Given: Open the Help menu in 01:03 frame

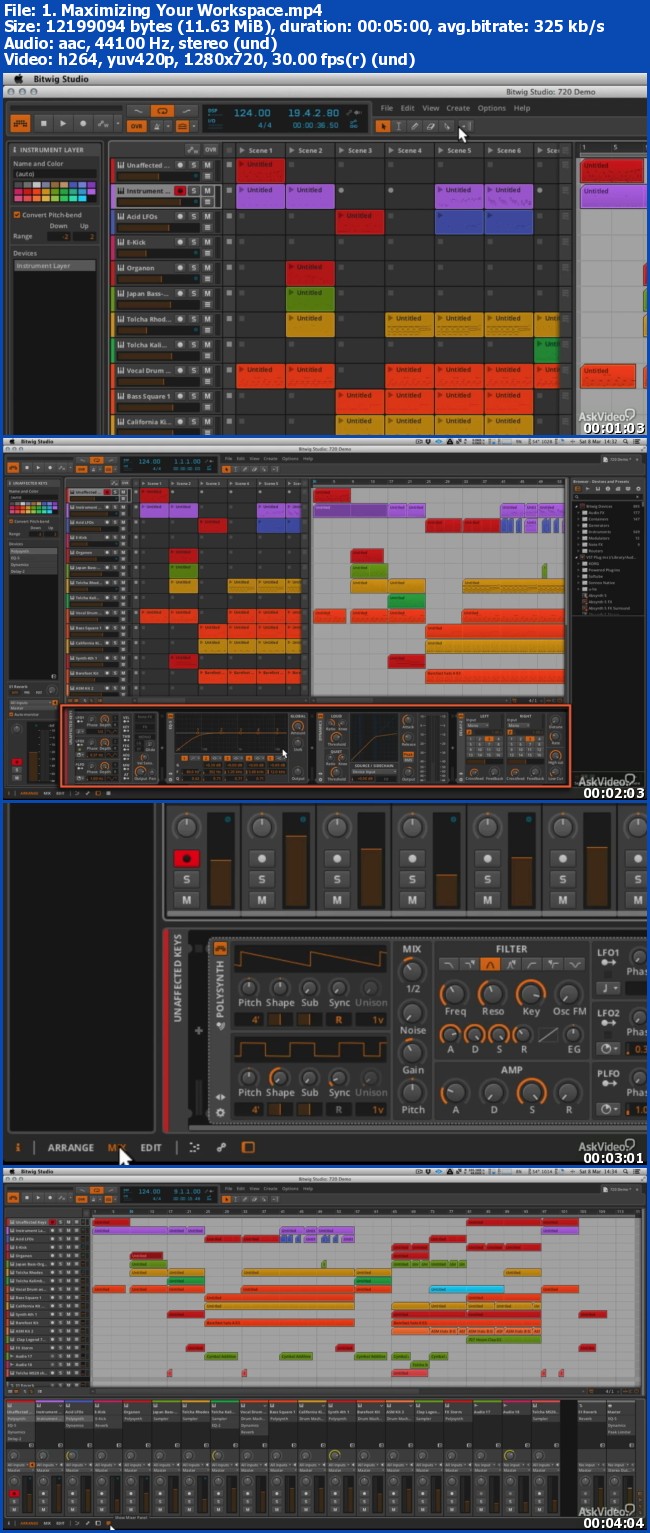Looking at the screenshot, I should 522,108.
